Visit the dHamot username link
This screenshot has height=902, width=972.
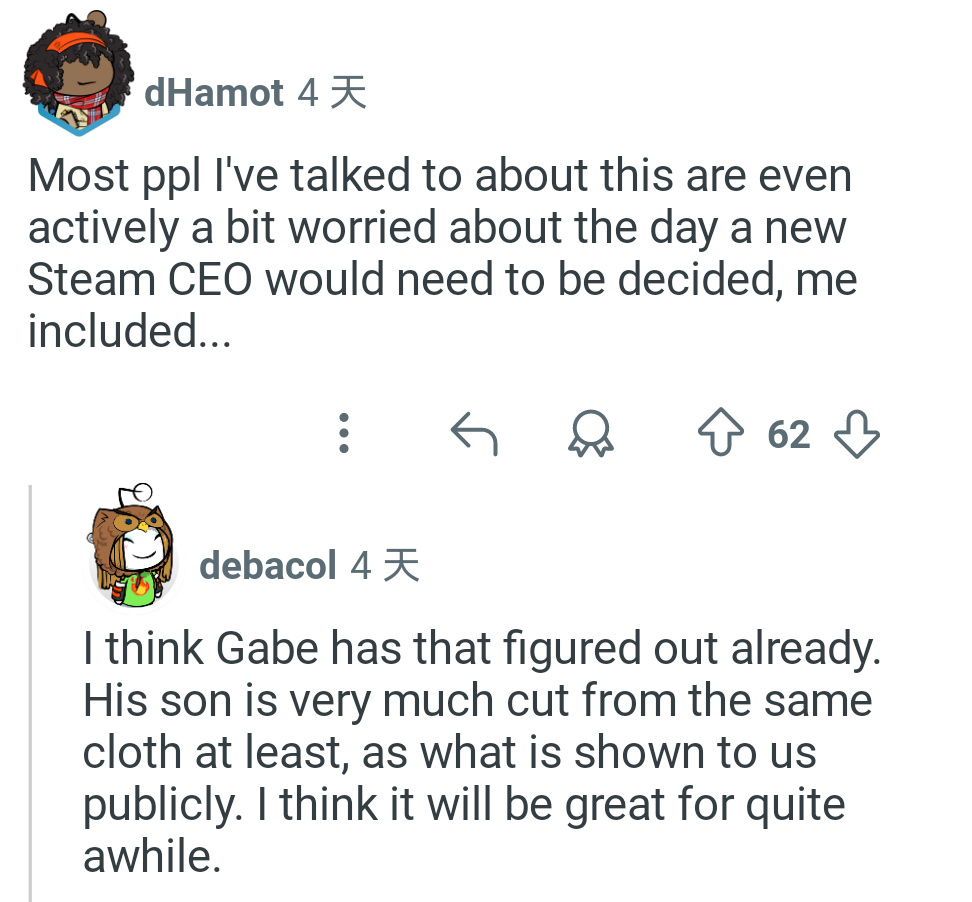coord(214,93)
